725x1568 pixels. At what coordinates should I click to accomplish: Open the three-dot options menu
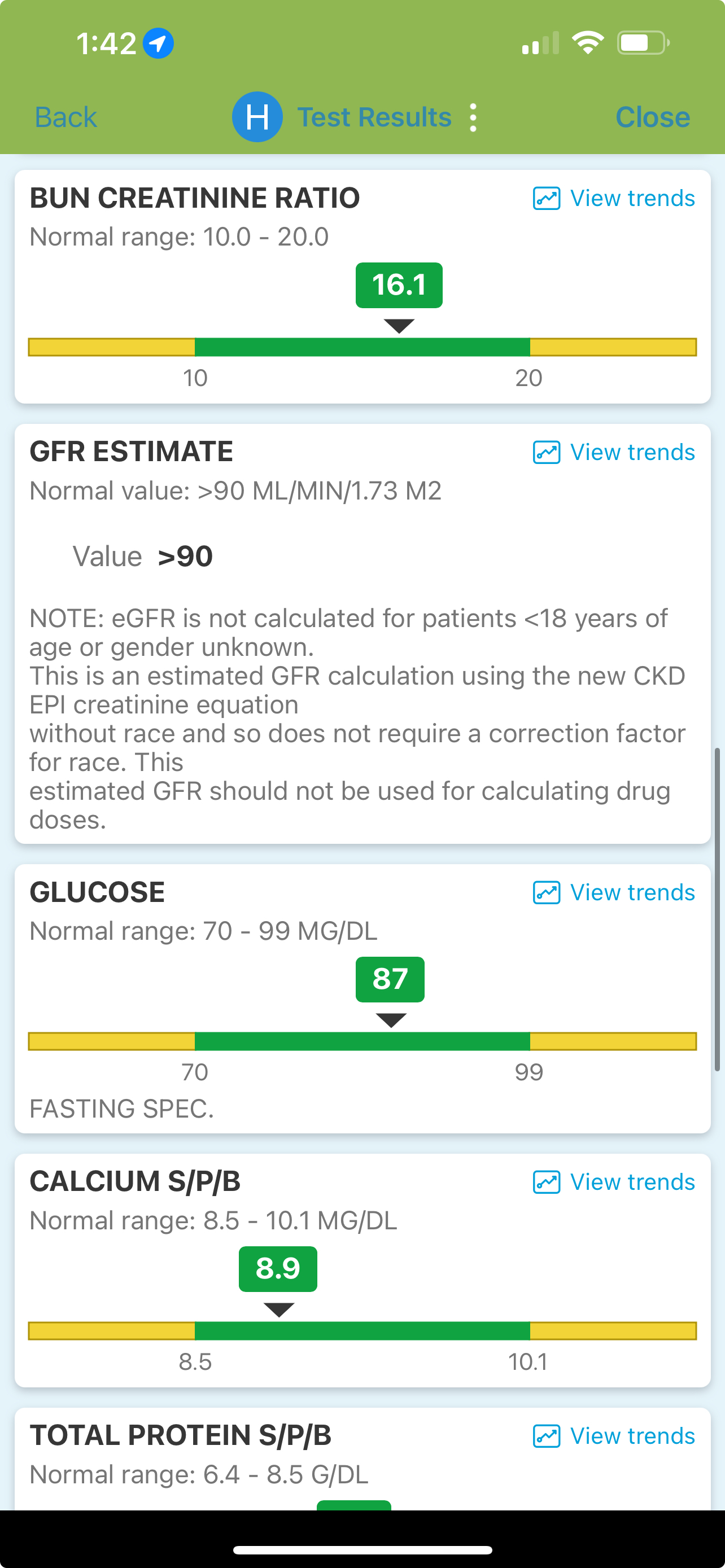click(473, 117)
